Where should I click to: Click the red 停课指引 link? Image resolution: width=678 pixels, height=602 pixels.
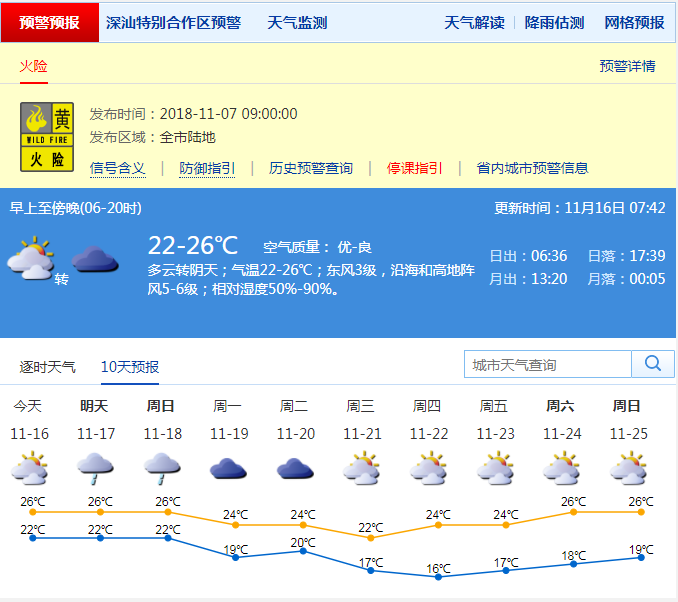[x=414, y=168]
